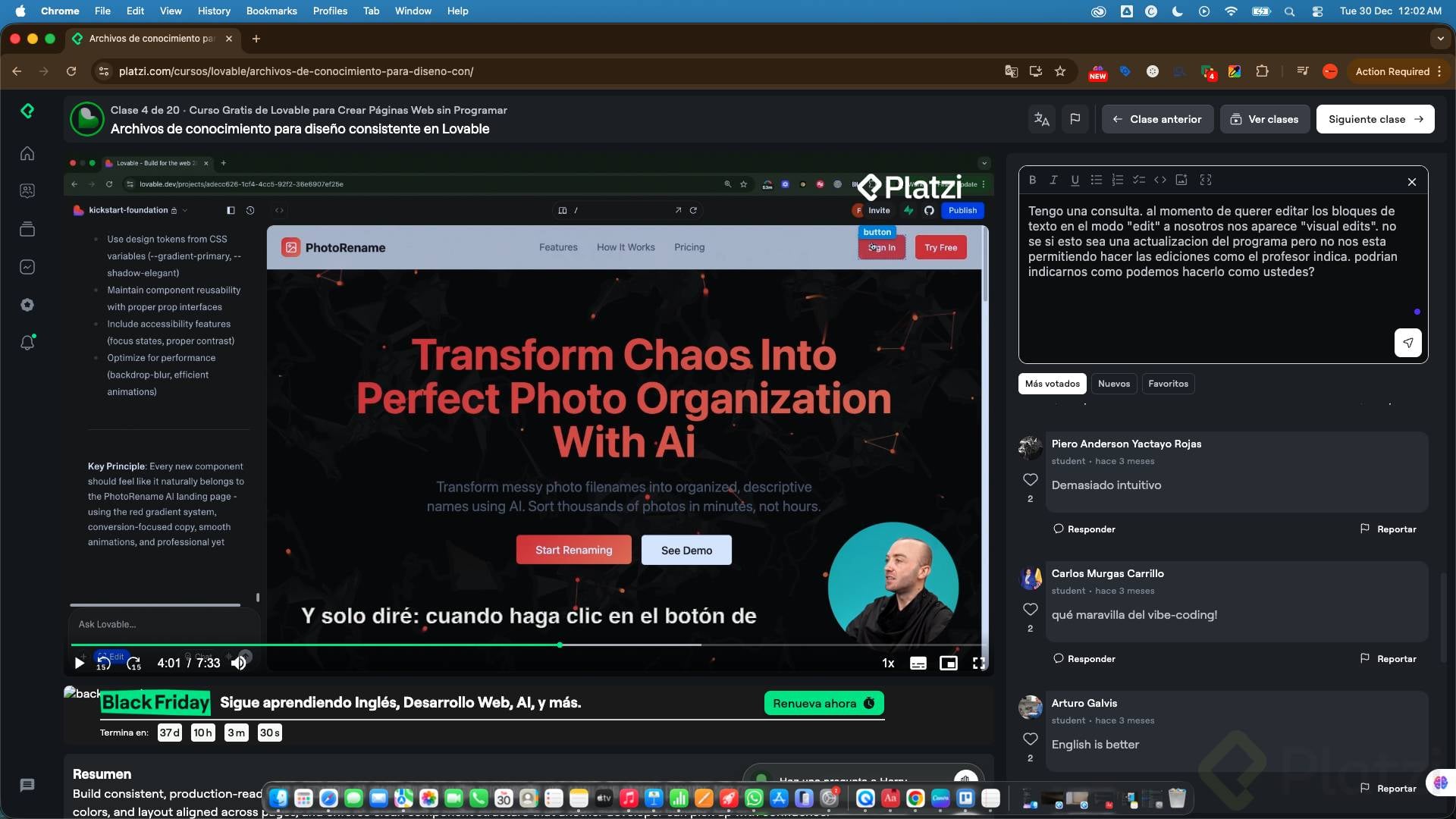
Task: Open playback speed 1x selector
Action: [x=888, y=664]
